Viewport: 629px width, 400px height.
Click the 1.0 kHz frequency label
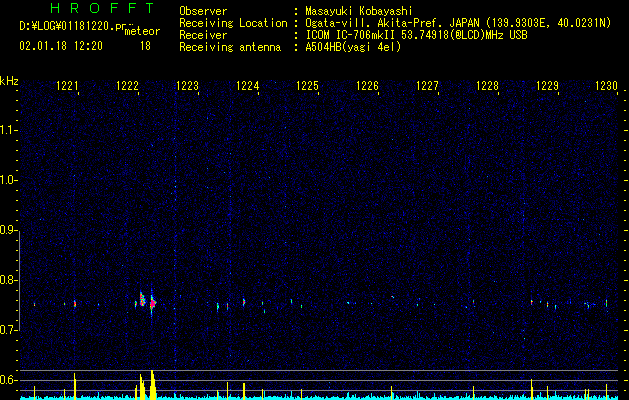tap(8, 180)
